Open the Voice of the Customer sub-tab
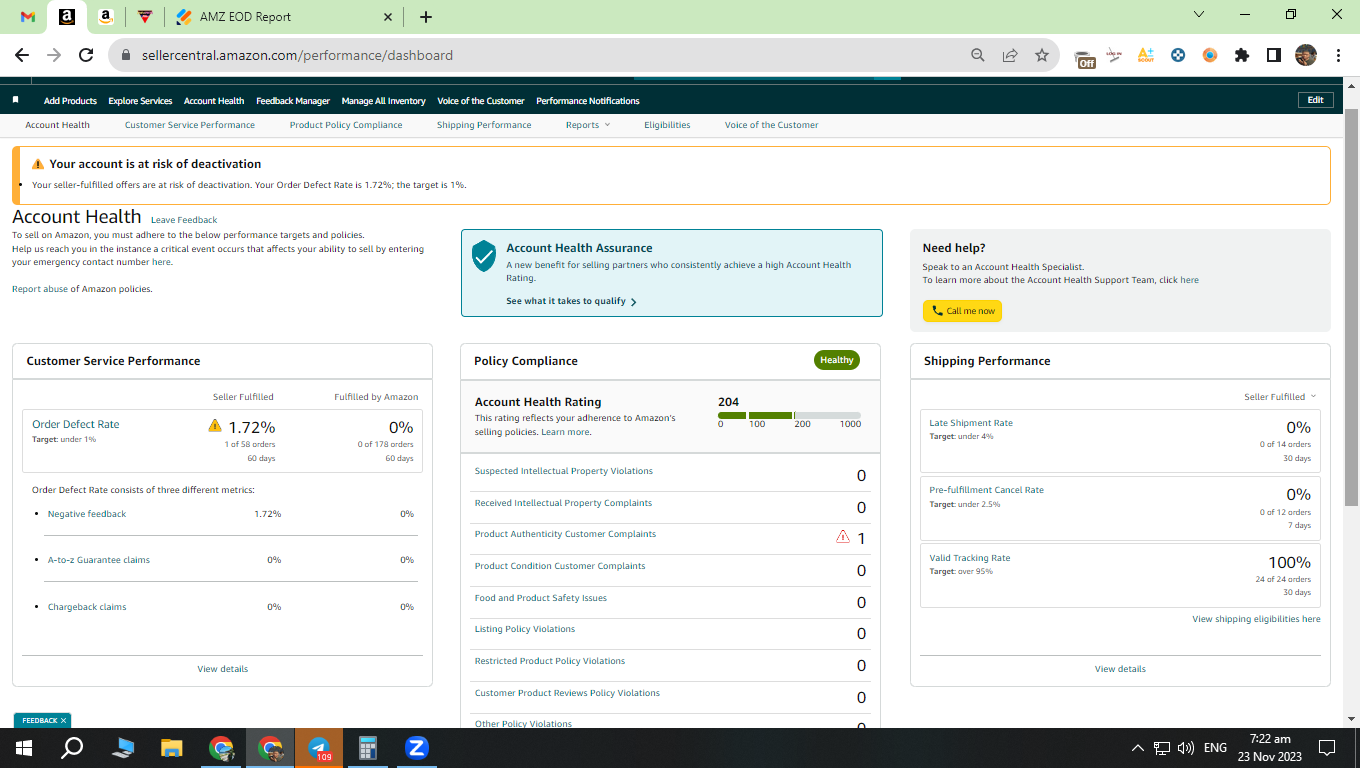Screen dimensions: 1360x768 (772, 125)
